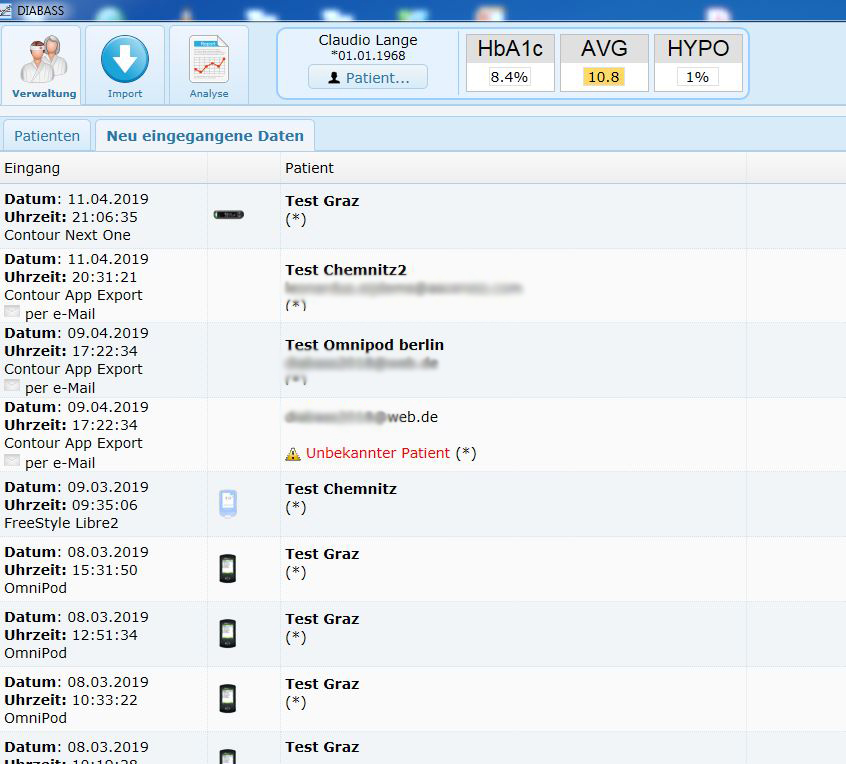Click the Uhrzeit 20:31:21 text
This screenshot has width=846, height=764.
[x=71, y=277]
